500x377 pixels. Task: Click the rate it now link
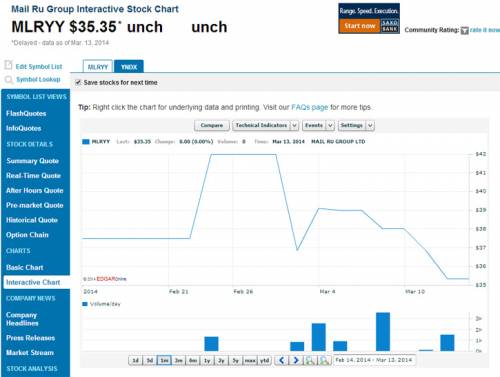[x=485, y=30]
